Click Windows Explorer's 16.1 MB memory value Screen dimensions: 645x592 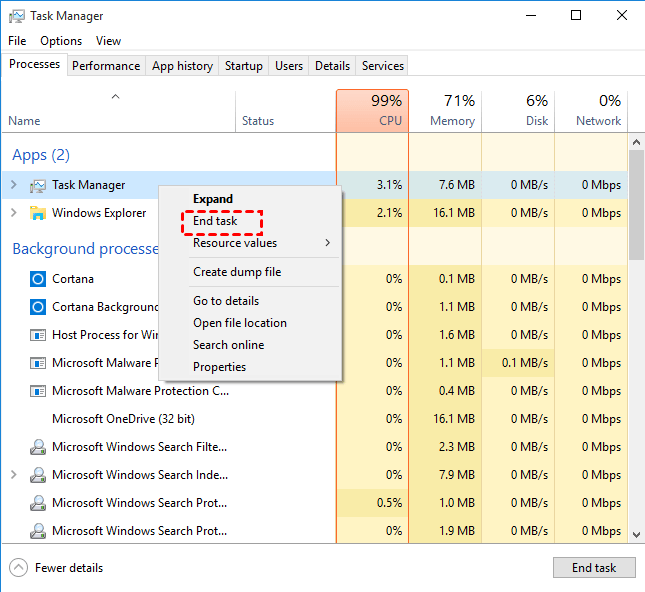454,213
